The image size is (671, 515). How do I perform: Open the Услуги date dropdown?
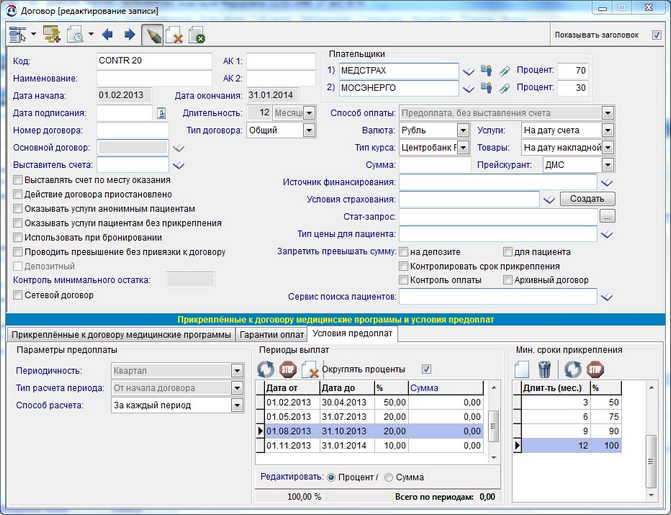(607, 130)
